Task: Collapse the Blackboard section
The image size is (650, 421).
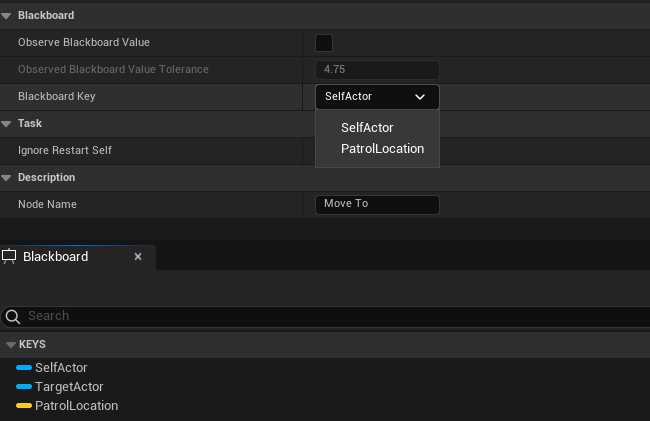Action: point(6,16)
